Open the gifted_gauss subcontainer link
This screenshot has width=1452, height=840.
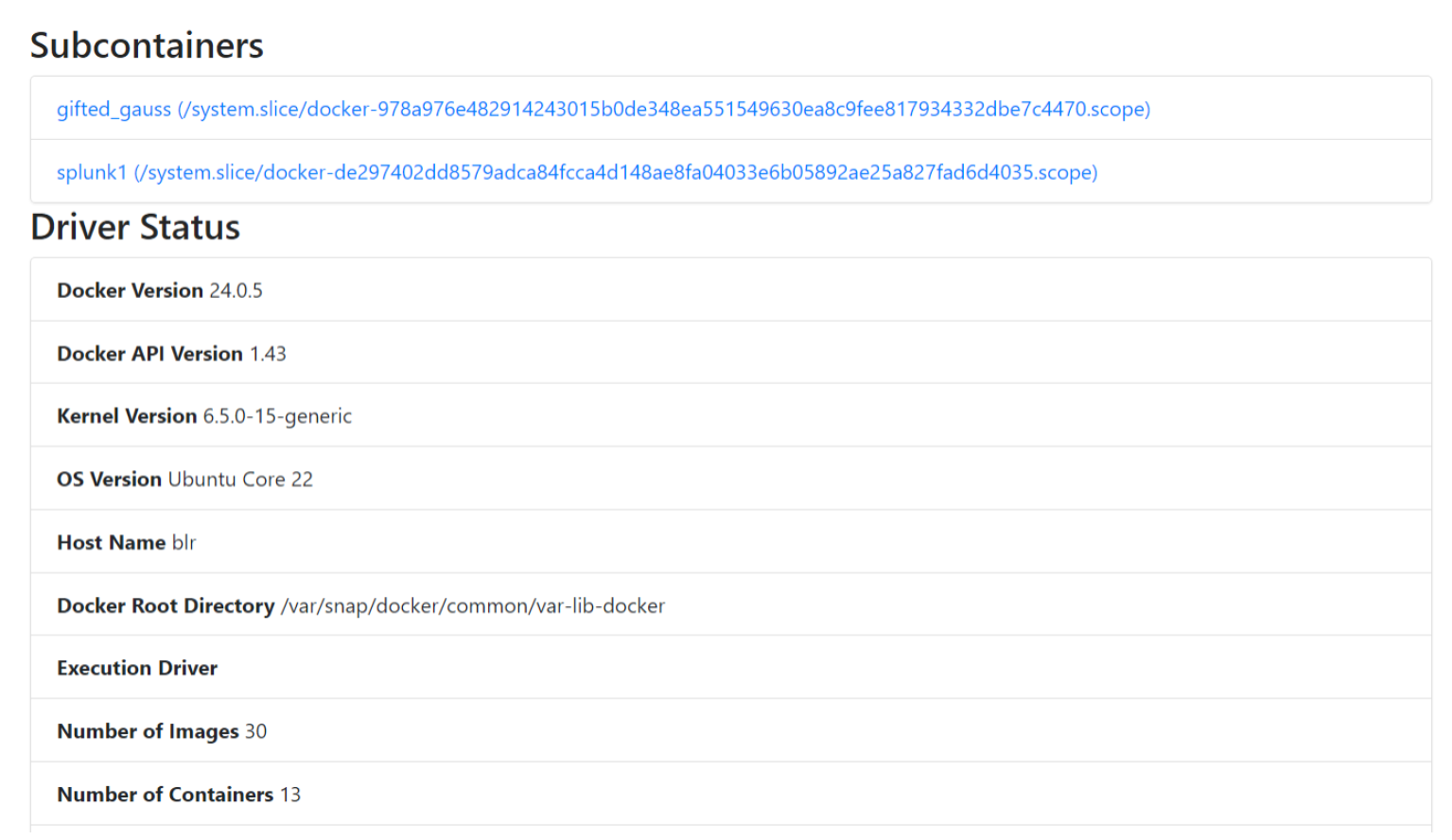point(603,109)
